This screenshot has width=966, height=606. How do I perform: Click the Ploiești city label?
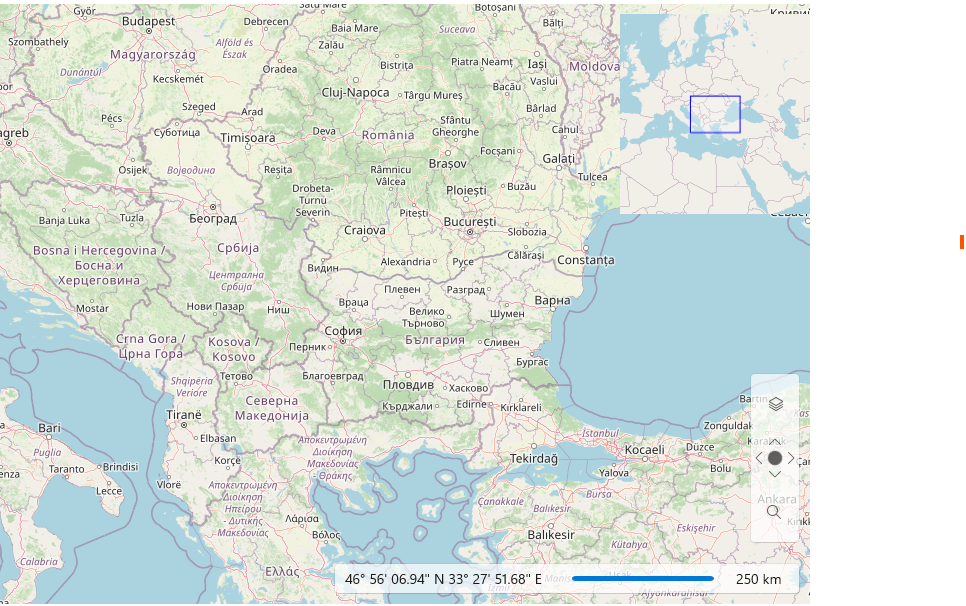coord(466,191)
